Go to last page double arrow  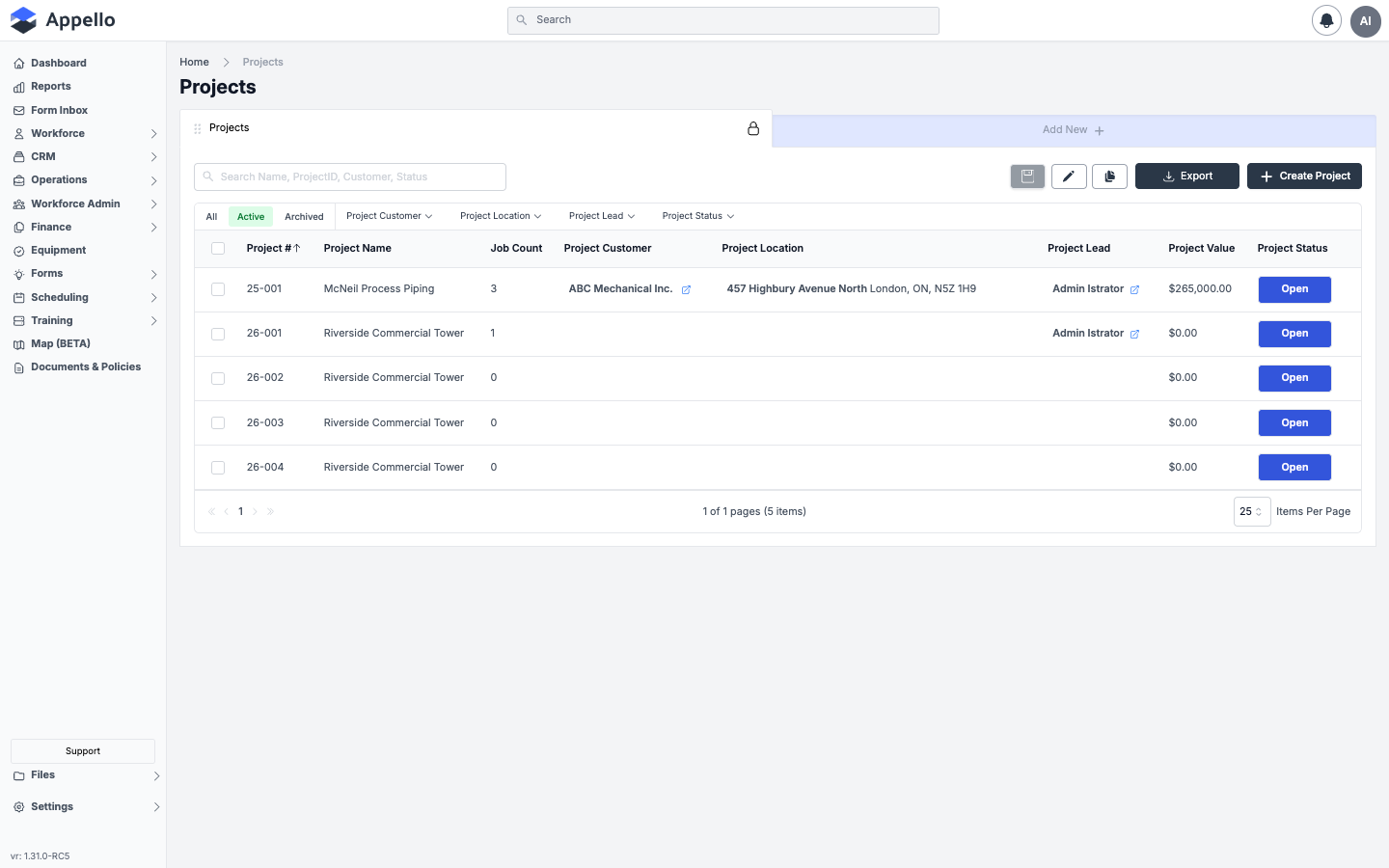(271, 511)
